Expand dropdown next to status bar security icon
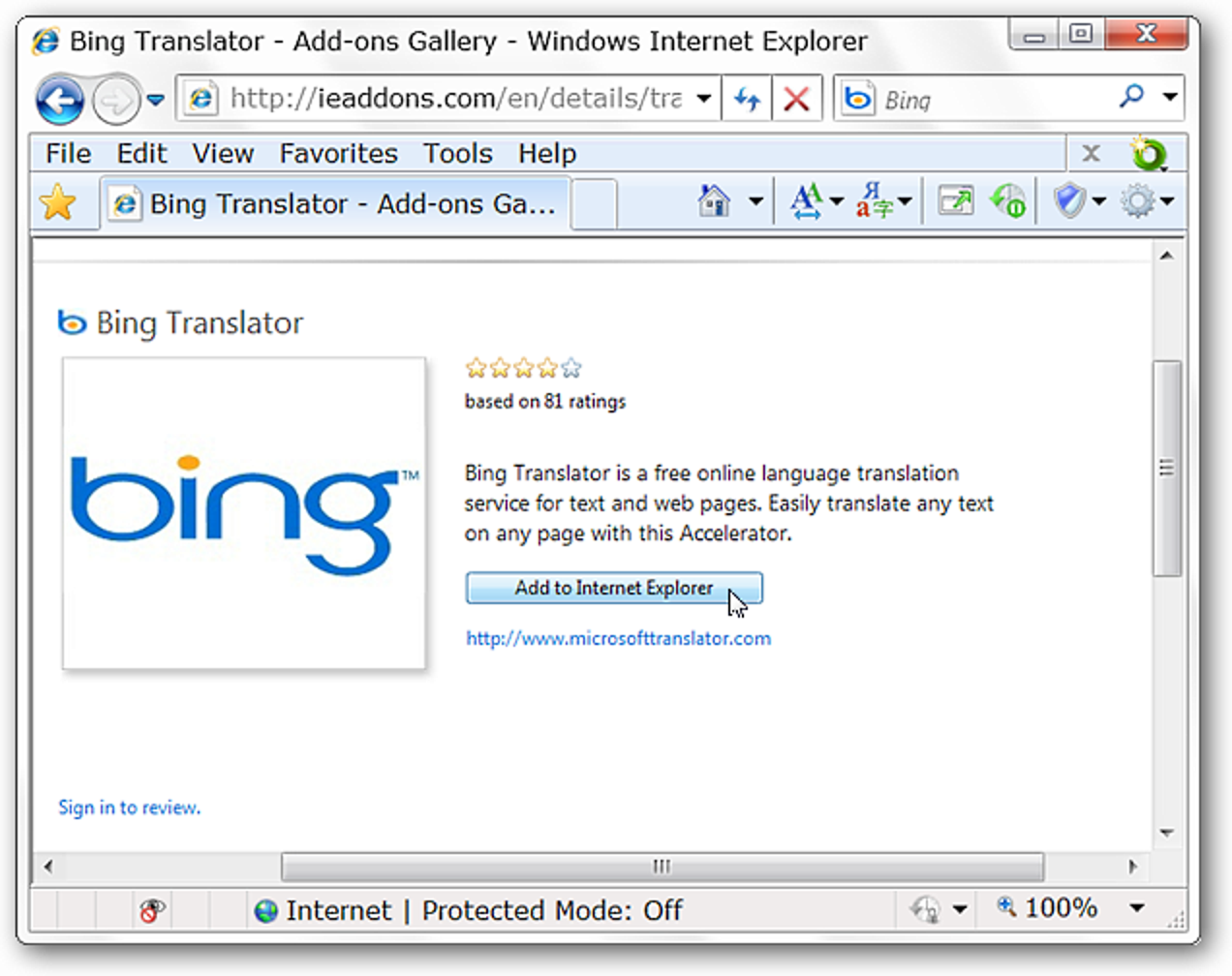1232x976 pixels. click(x=960, y=909)
